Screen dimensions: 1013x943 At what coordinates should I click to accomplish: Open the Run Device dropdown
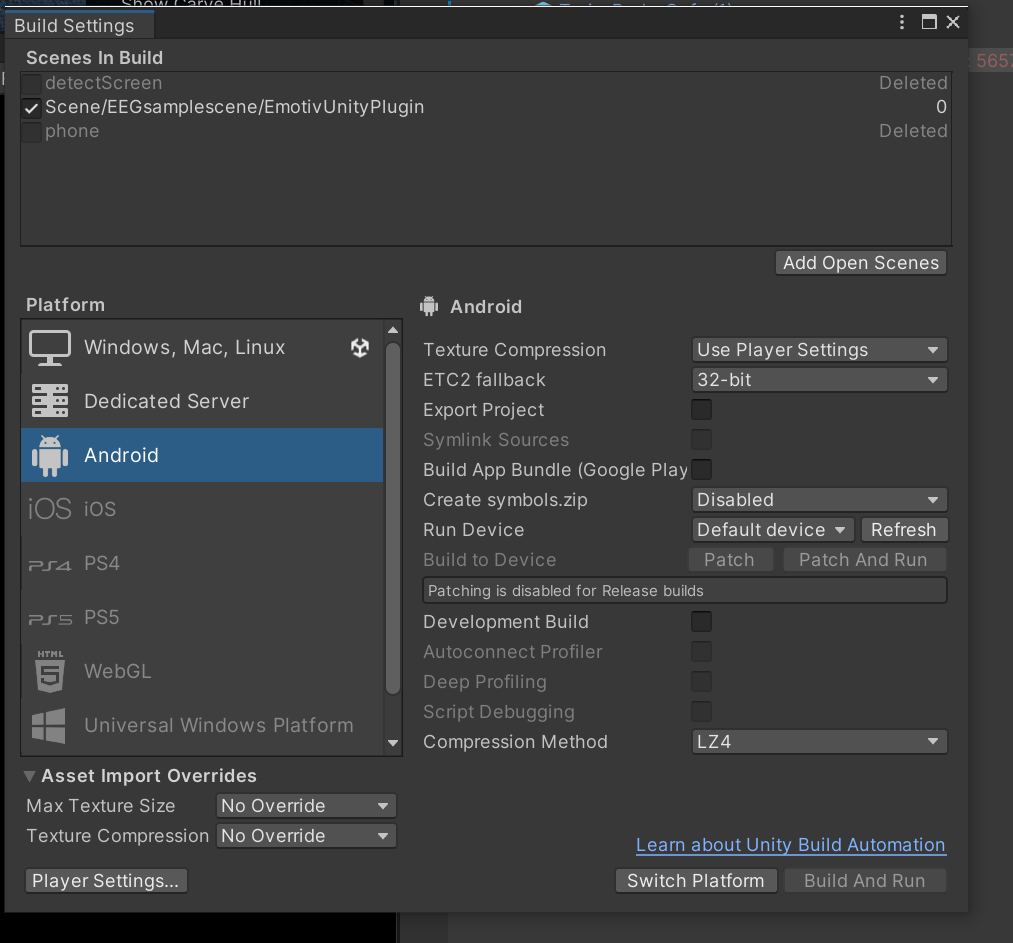click(773, 530)
